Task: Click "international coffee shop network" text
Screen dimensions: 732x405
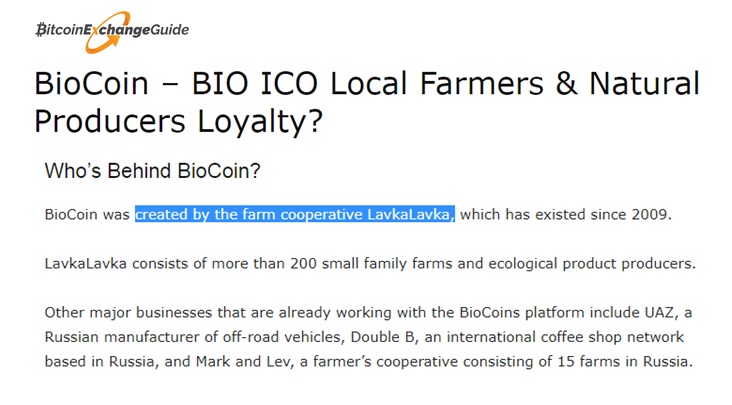Action: [565, 337]
